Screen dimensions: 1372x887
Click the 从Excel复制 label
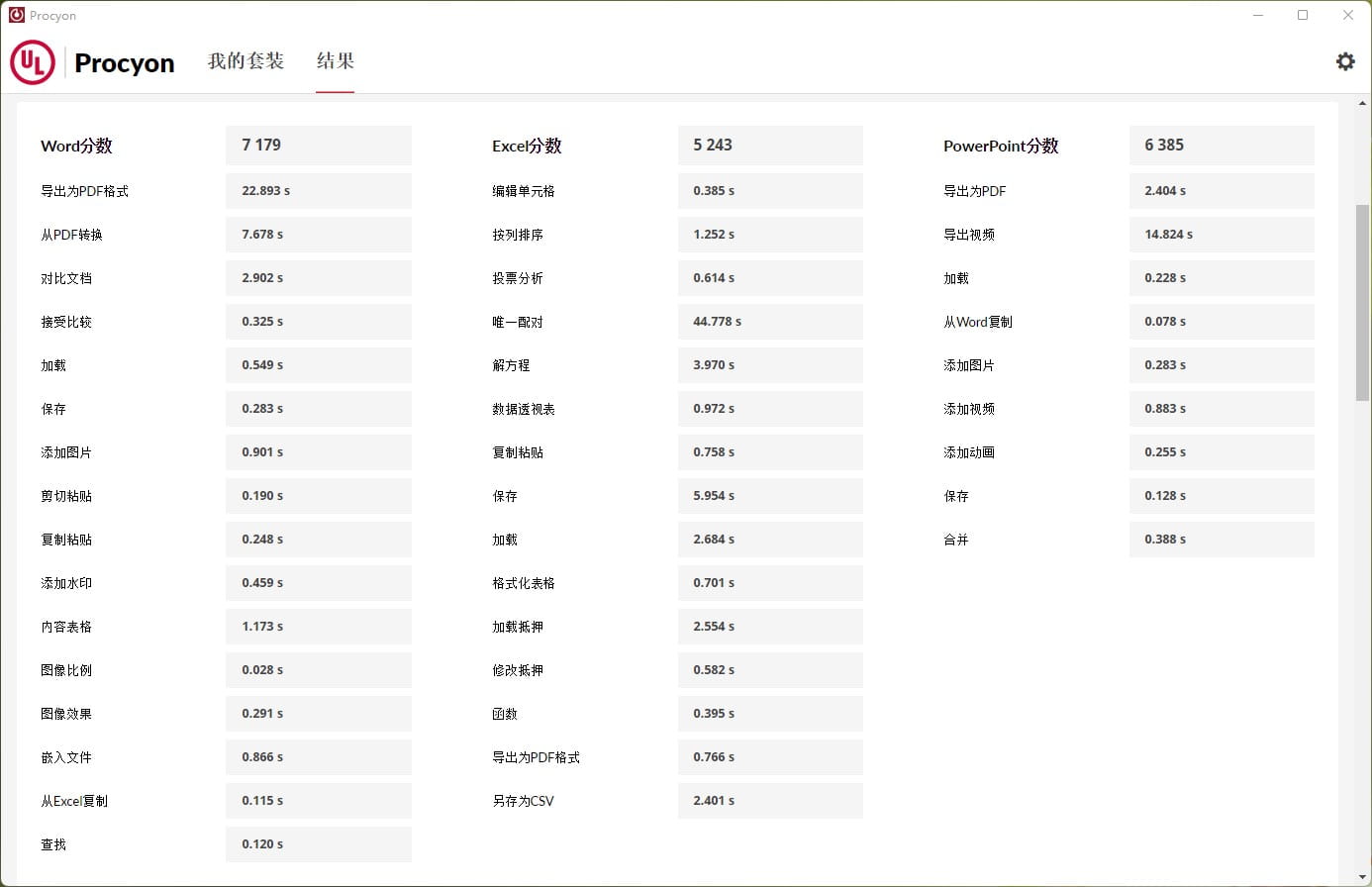(x=74, y=801)
